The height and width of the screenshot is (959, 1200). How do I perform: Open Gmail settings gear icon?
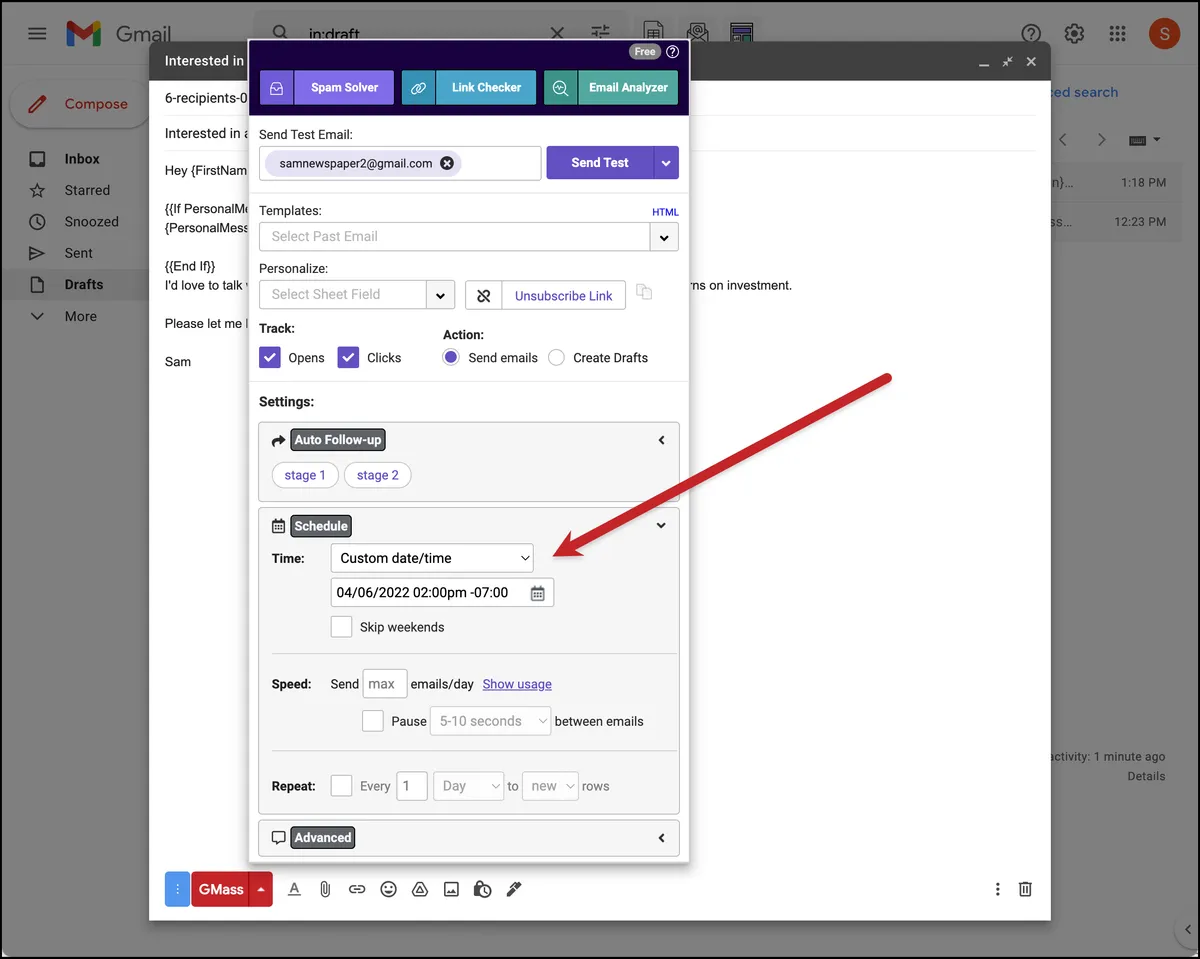click(1074, 34)
